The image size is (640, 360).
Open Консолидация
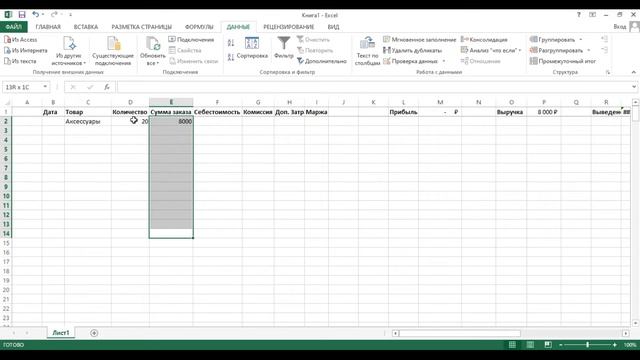pos(484,40)
